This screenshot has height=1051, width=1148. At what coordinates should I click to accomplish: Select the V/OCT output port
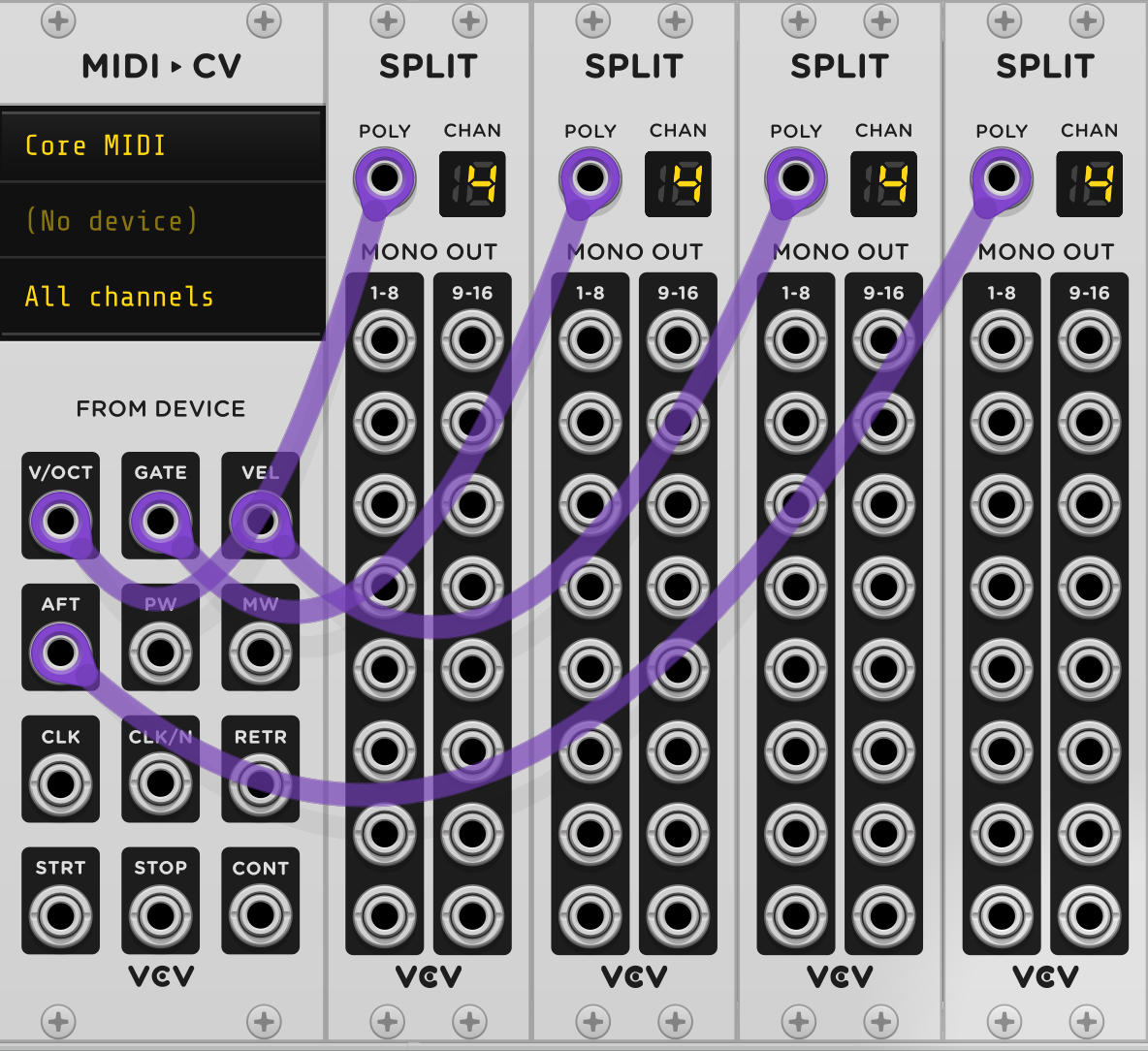(60, 521)
